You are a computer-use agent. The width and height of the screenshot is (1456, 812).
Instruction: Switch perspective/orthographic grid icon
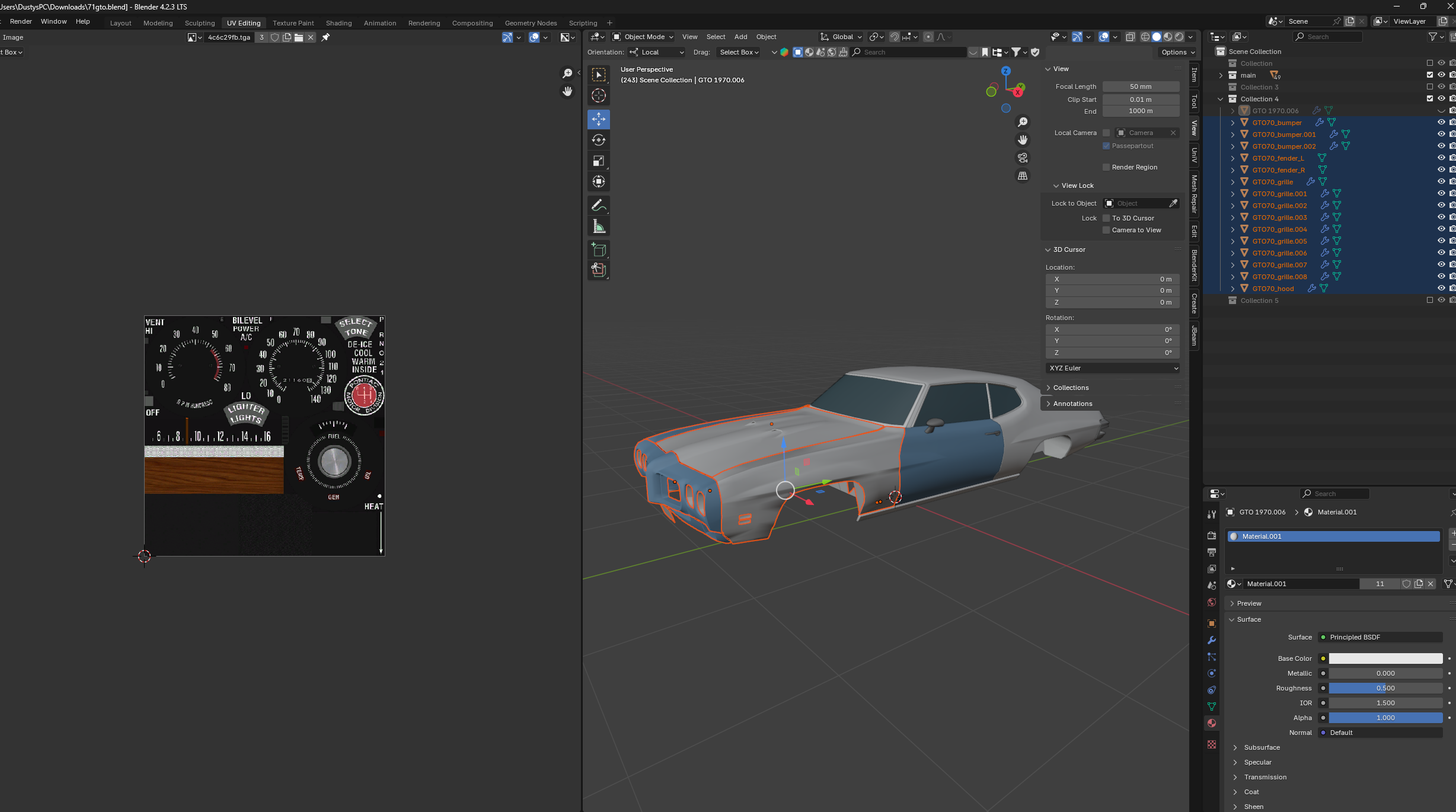coord(1023,175)
